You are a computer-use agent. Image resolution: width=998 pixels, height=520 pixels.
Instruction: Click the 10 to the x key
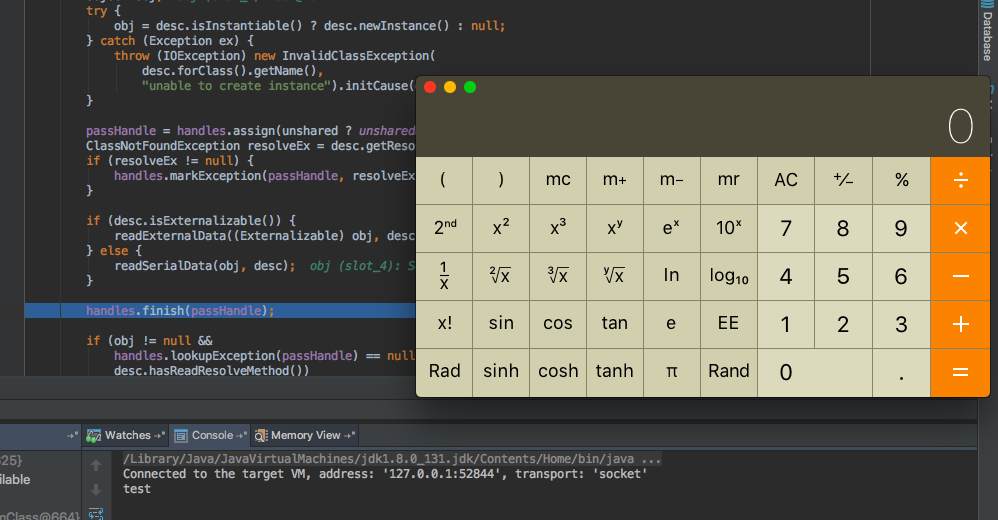[729, 228]
